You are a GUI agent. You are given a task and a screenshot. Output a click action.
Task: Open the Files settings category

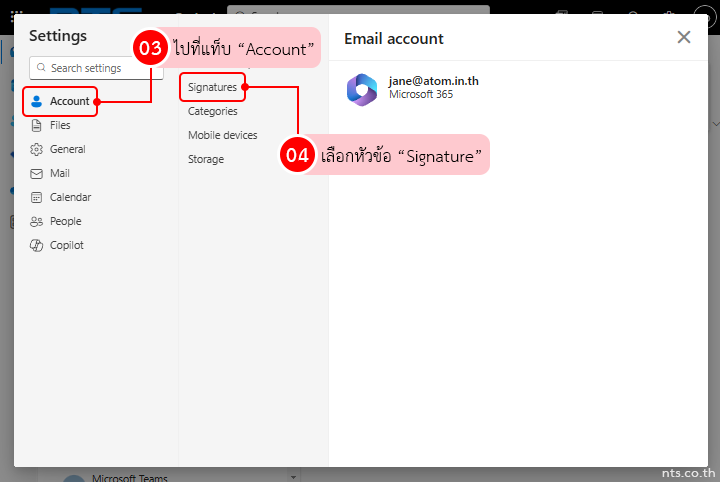[51, 125]
